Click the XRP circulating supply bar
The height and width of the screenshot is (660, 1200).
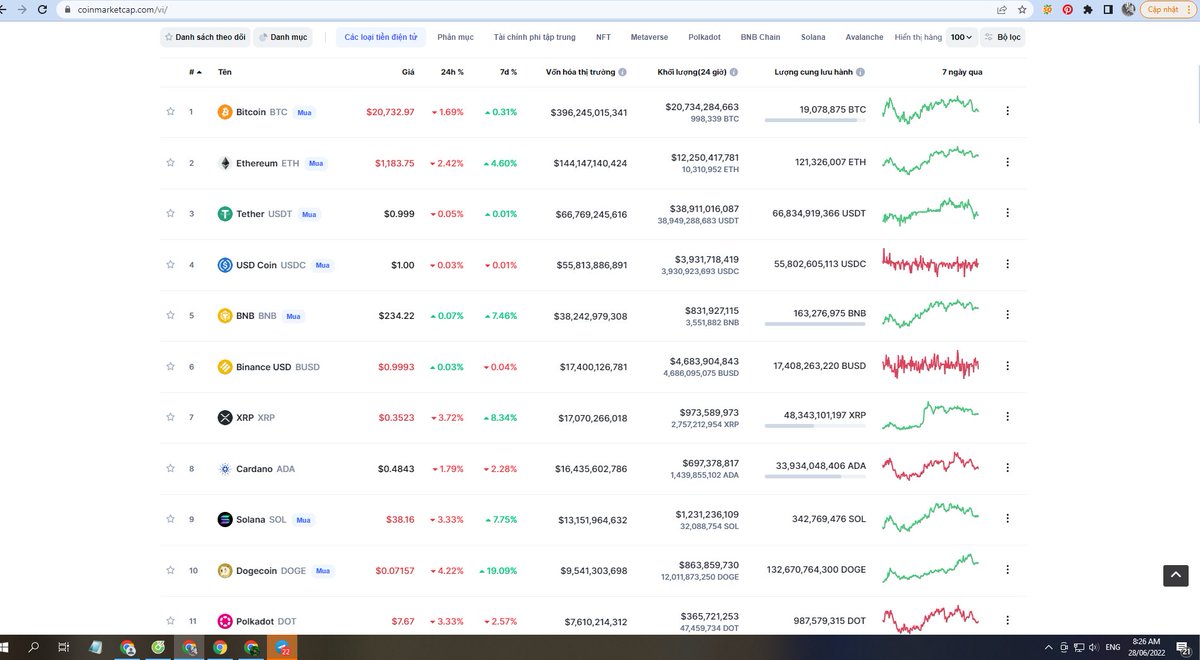click(815, 426)
